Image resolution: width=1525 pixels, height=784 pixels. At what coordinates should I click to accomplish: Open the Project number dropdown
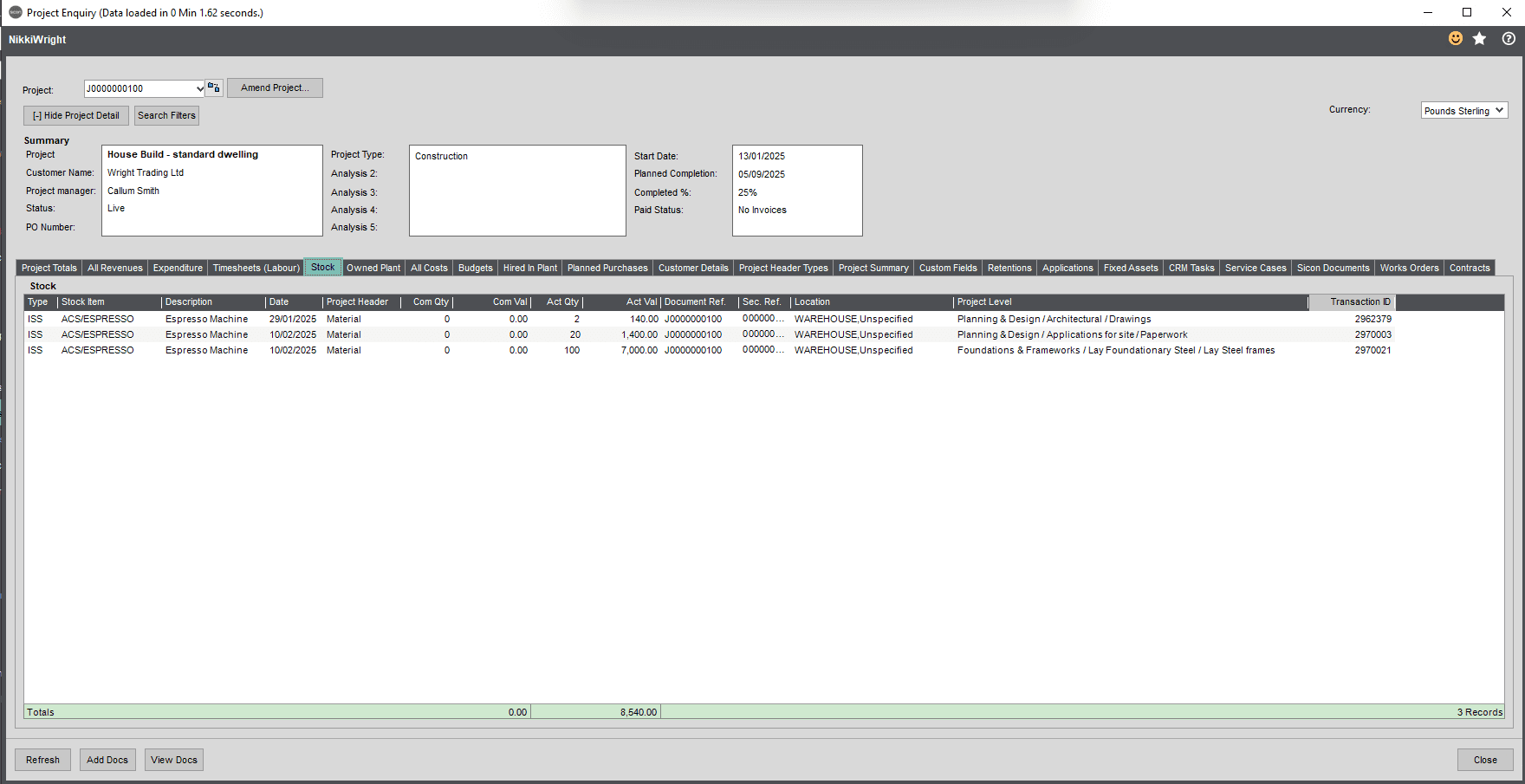(200, 88)
